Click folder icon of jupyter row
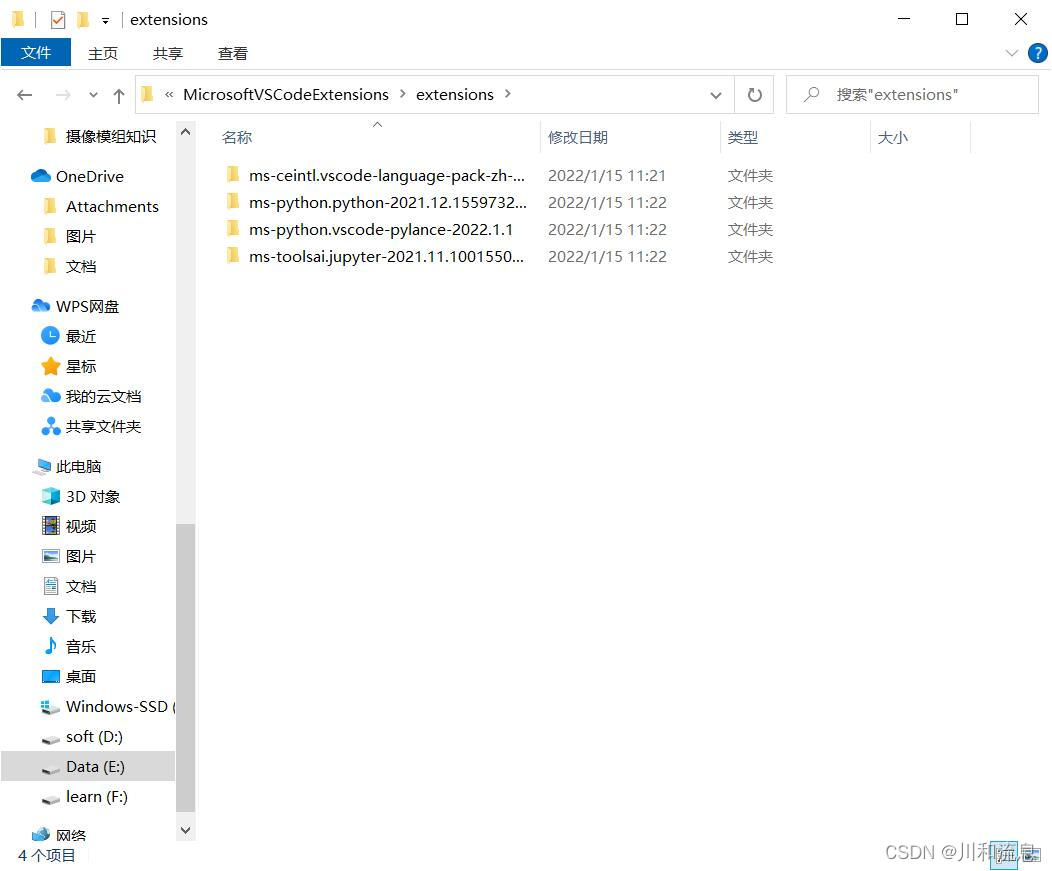Viewport: 1052px width, 871px height. pos(233,256)
